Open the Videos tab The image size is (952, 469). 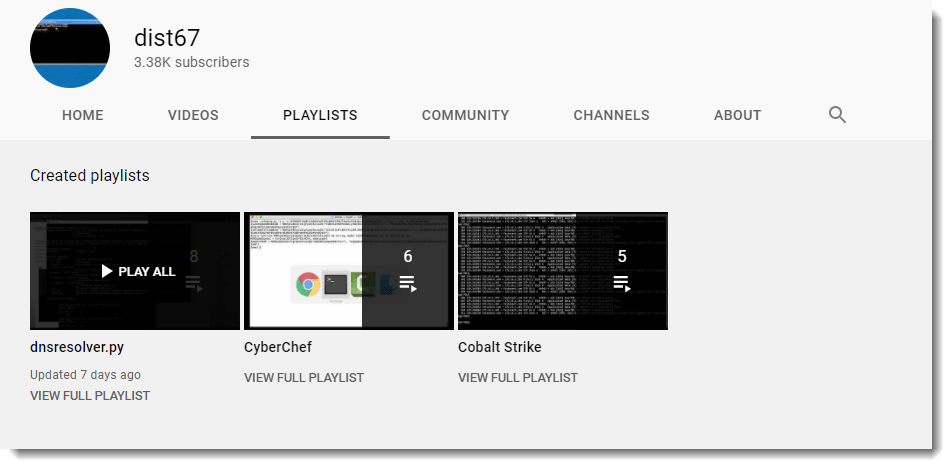pos(193,115)
